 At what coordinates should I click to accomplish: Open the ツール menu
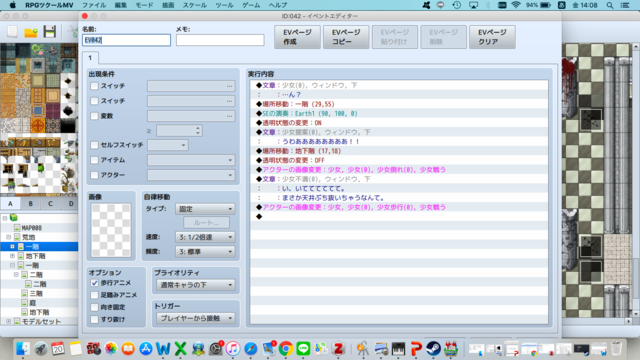(x=224, y=5)
